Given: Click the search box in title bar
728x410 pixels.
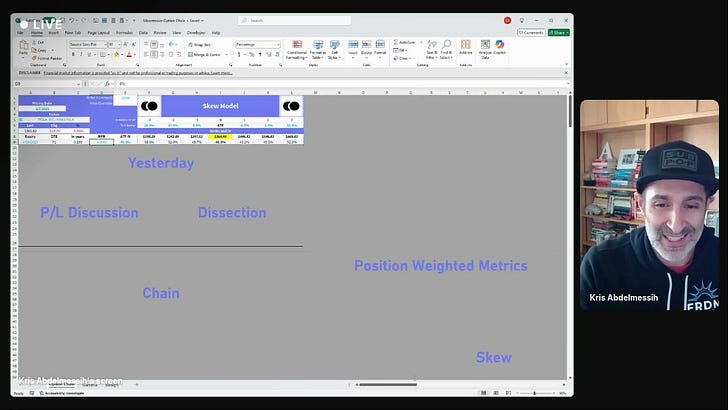Looking at the screenshot, I should [x=295, y=20].
